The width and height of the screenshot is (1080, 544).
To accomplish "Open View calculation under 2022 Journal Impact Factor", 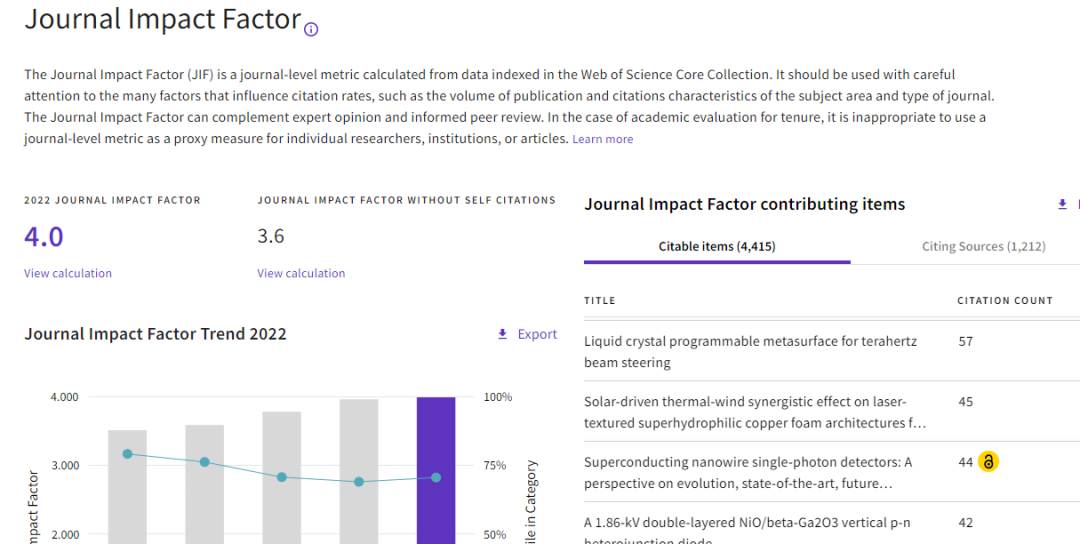I will point(68,273).
